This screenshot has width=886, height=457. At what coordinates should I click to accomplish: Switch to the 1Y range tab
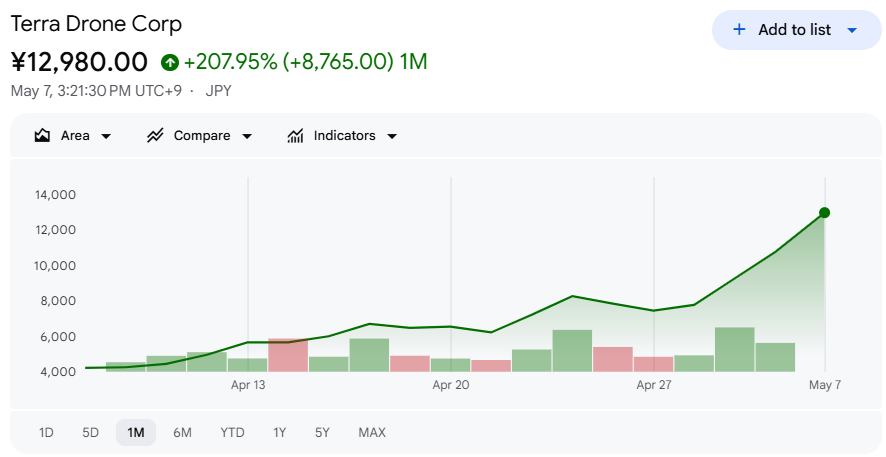point(280,433)
